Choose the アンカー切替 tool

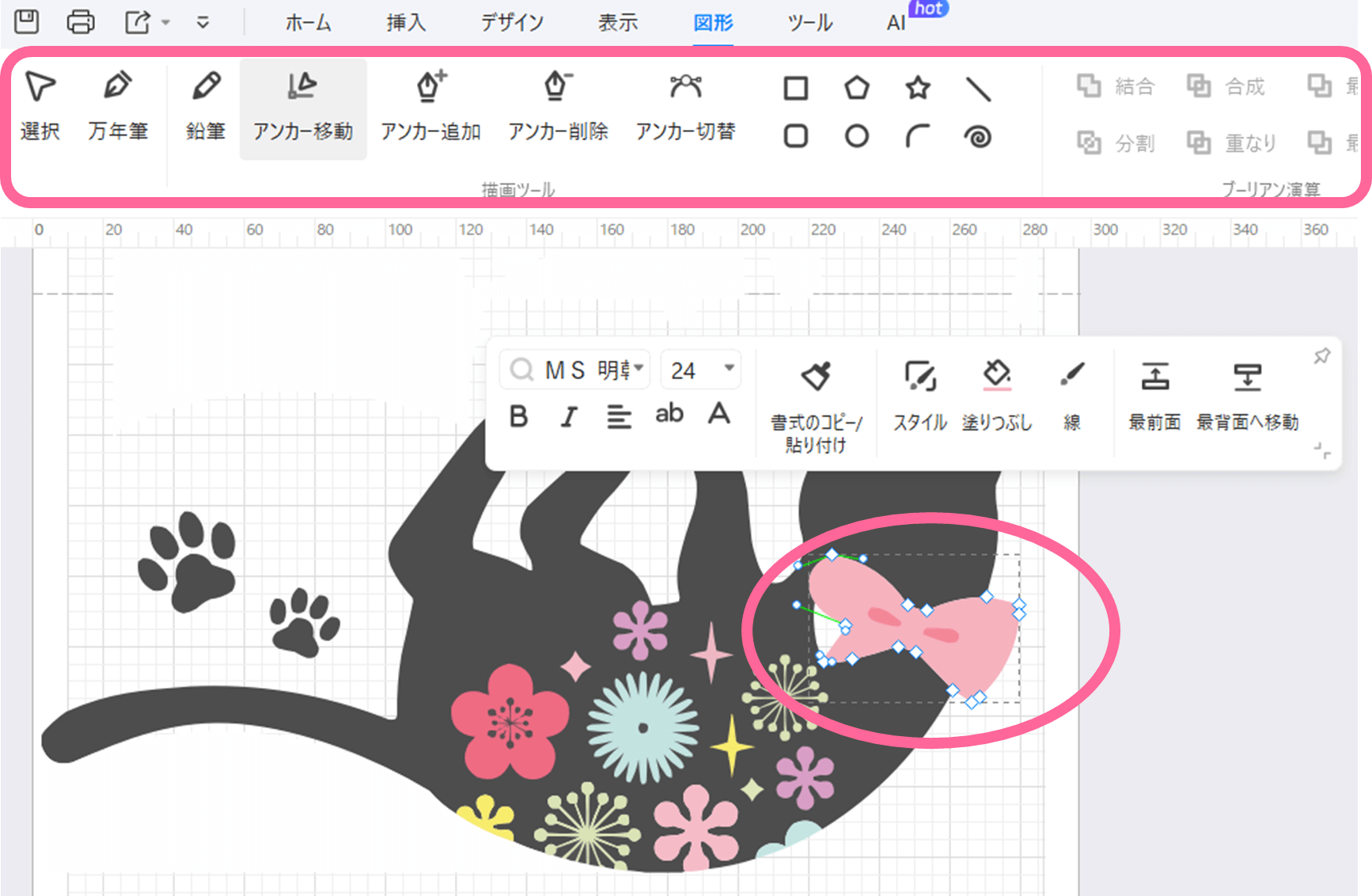pyautogui.click(x=685, y=105)
